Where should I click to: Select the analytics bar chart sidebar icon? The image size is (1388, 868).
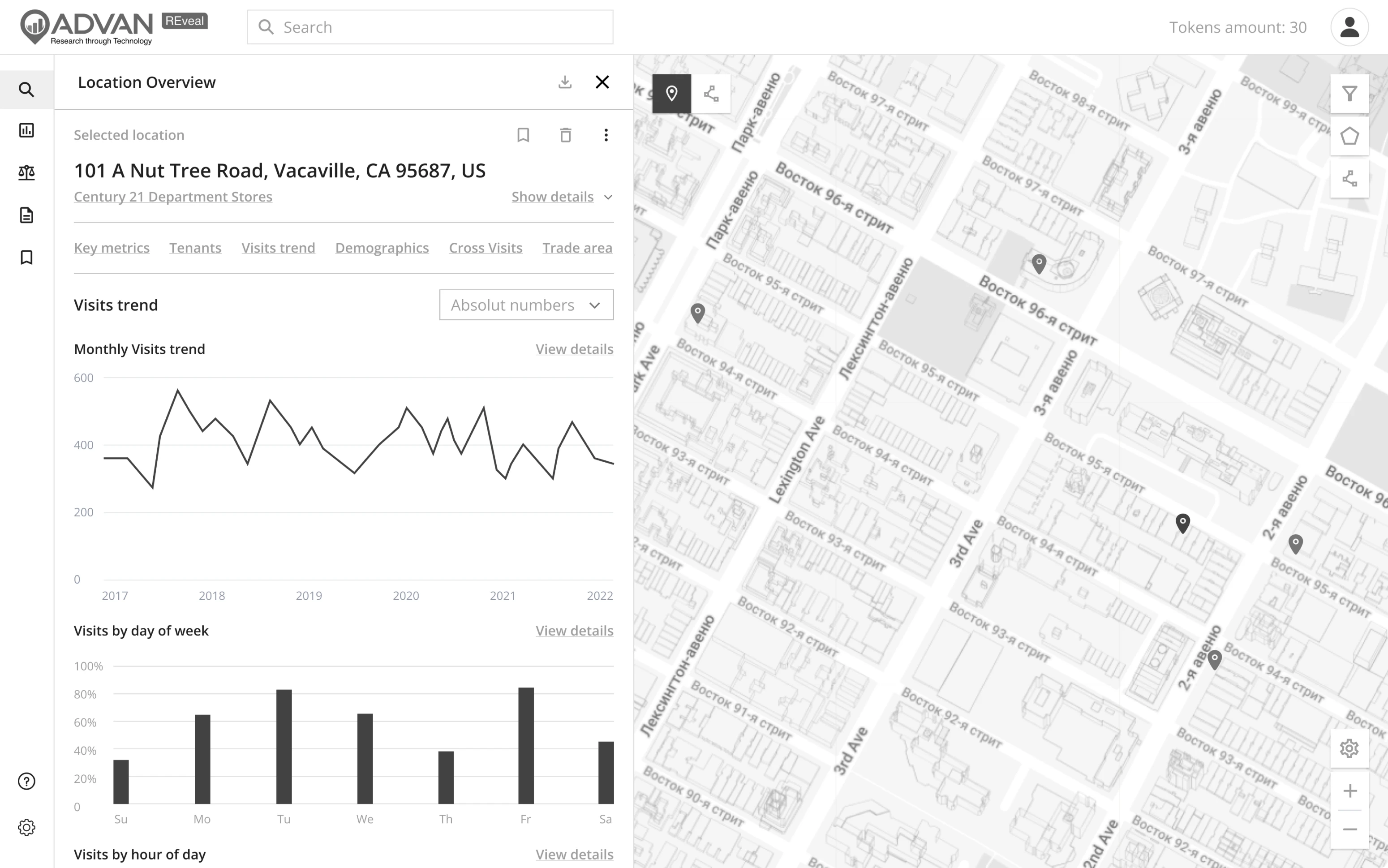coord(26,130)
